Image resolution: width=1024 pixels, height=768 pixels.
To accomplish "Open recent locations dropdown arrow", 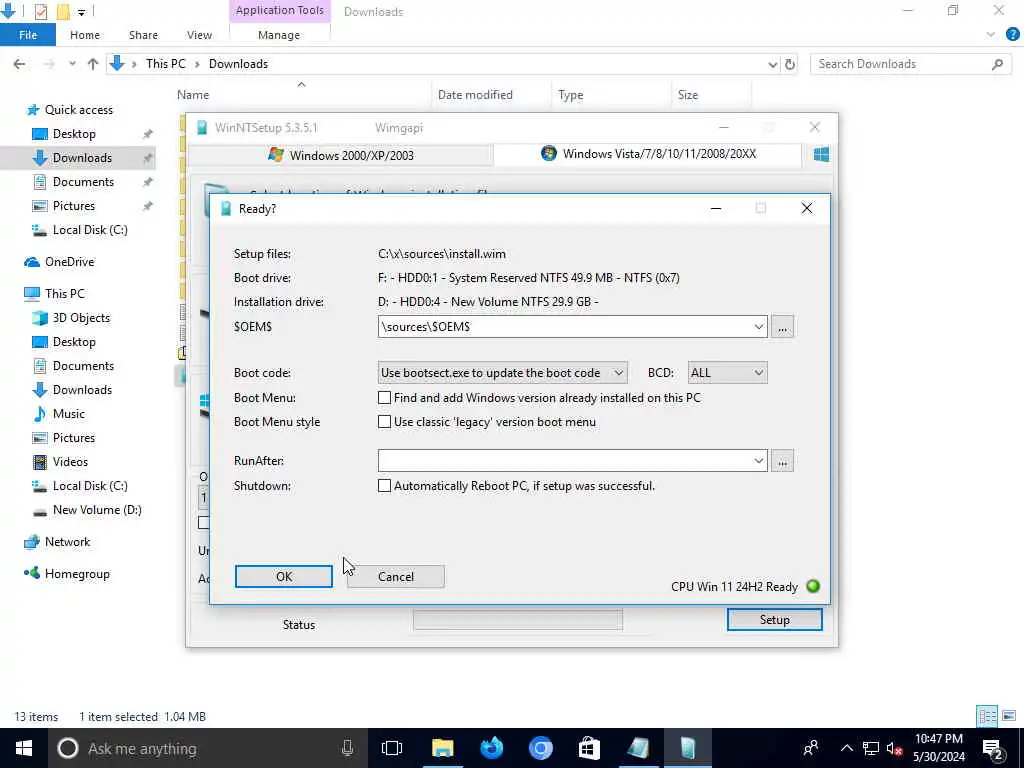I will coord(72,64).
